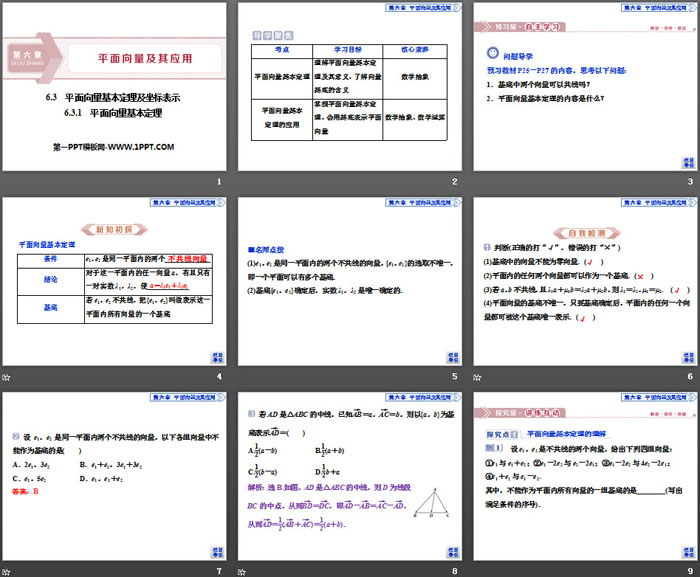This screenshot has width=700, height=577.
Task: Select slide 7 thumbnail with 答案: B
Action: click(x=114, y=477)
